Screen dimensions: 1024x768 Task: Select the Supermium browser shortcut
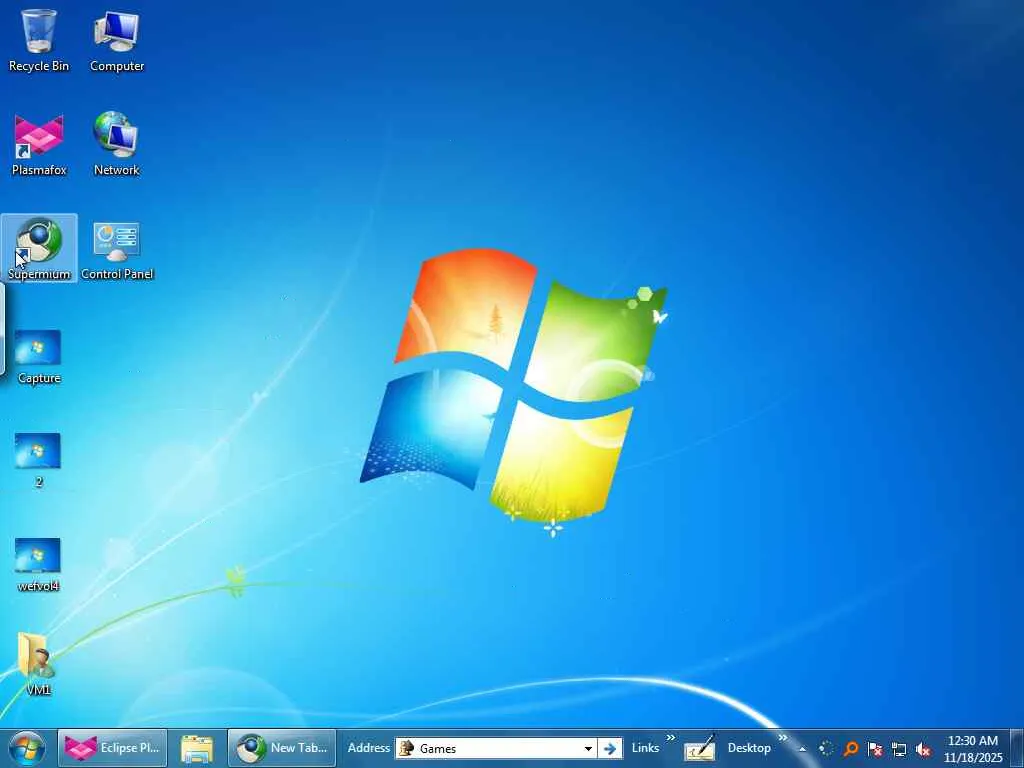click(39, 249)
